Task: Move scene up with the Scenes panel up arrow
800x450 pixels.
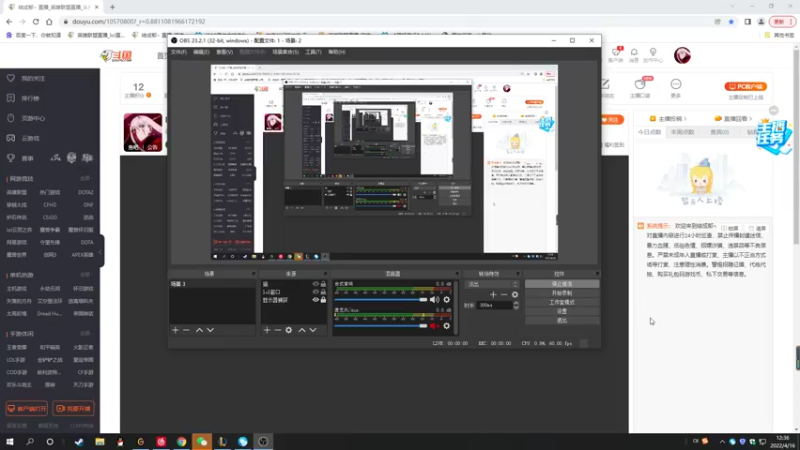Action: [199, 330]
